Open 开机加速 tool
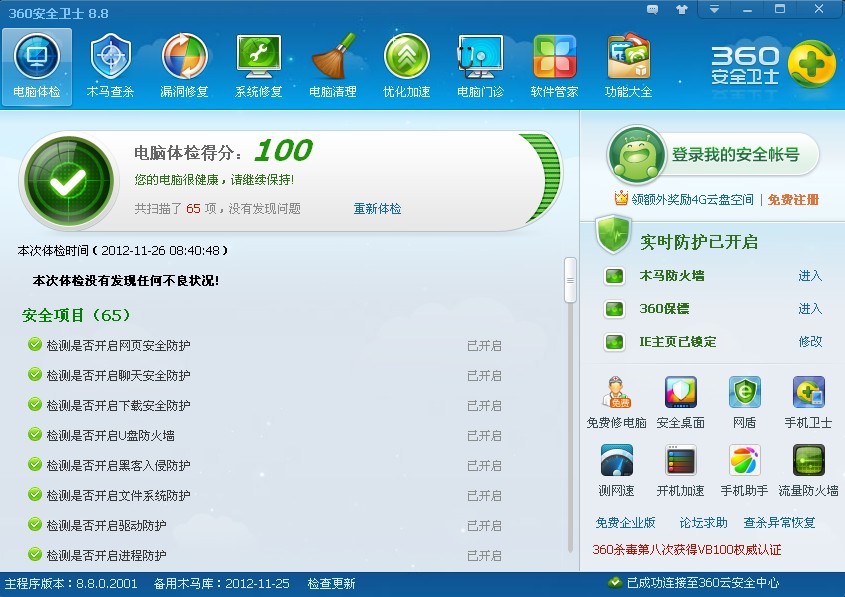The width and height of the screenshot is (845, 597). click(681, 470)
